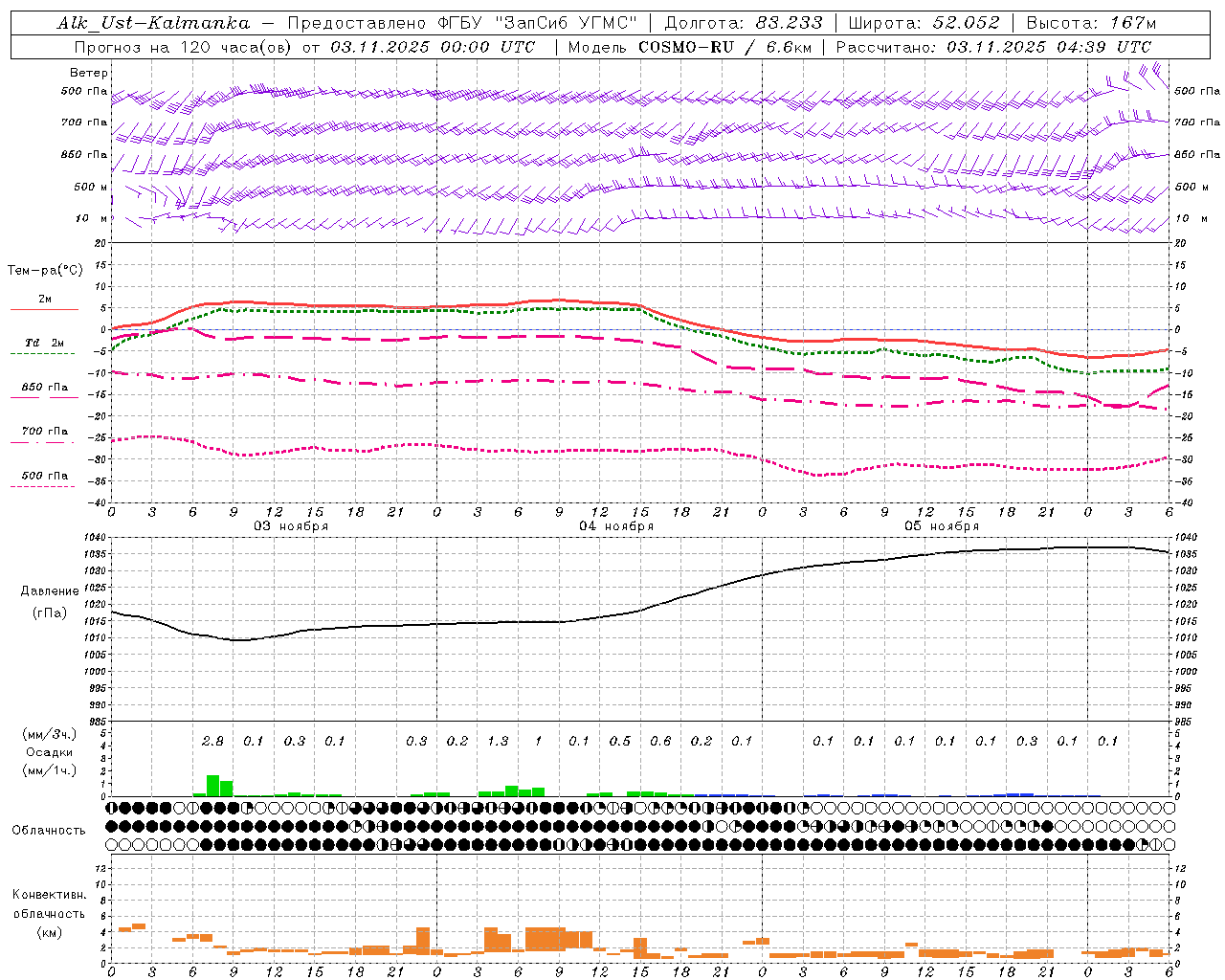This screenshot has width=1225, height=980.
Task: Click the 0.6 precipitation value
Action: point(660,742)
